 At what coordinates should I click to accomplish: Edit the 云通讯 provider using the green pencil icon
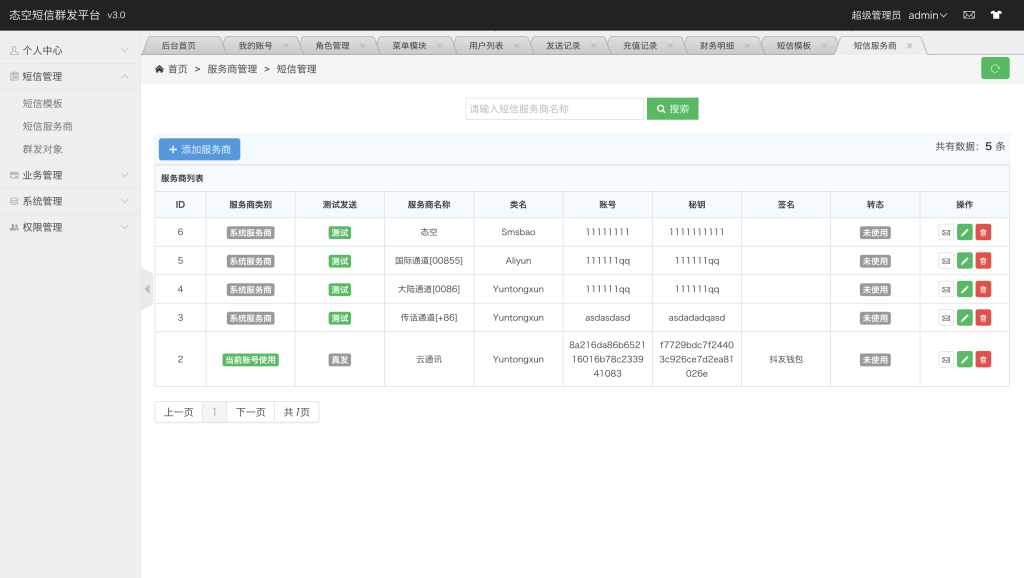[964, 358]
